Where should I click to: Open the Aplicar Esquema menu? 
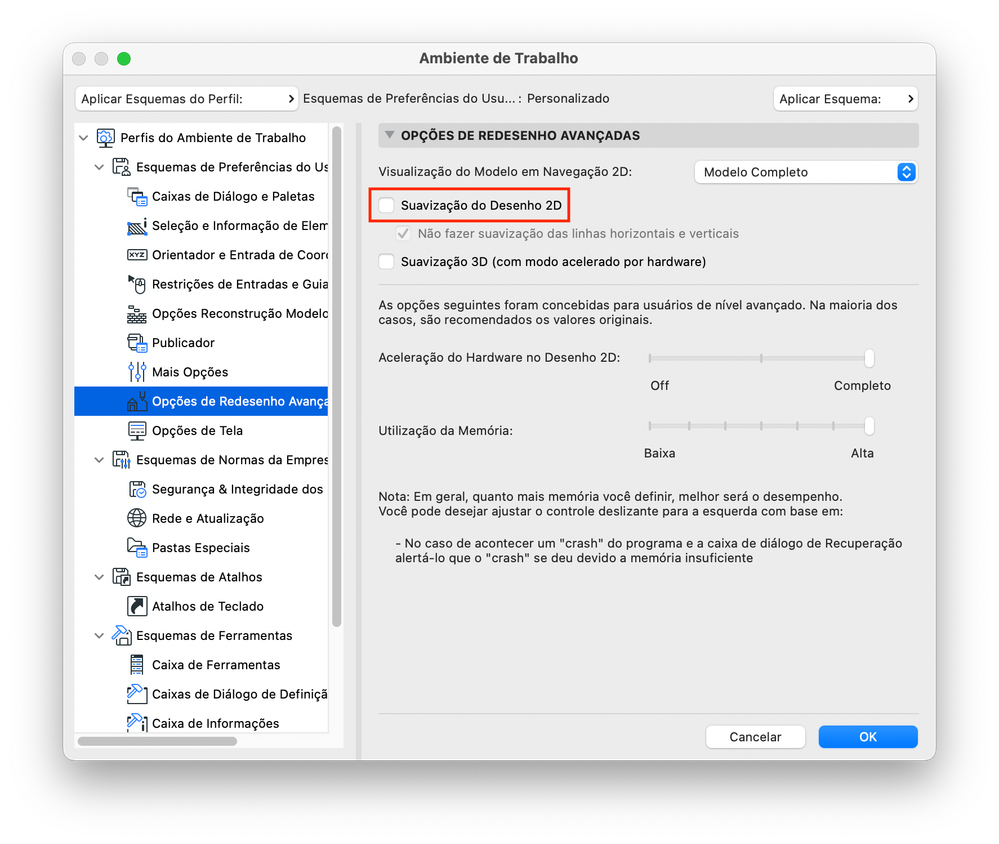(x=845, y=99)
